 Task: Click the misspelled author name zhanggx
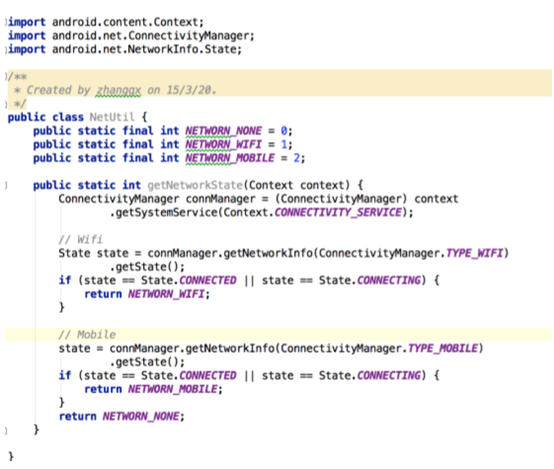118,90
